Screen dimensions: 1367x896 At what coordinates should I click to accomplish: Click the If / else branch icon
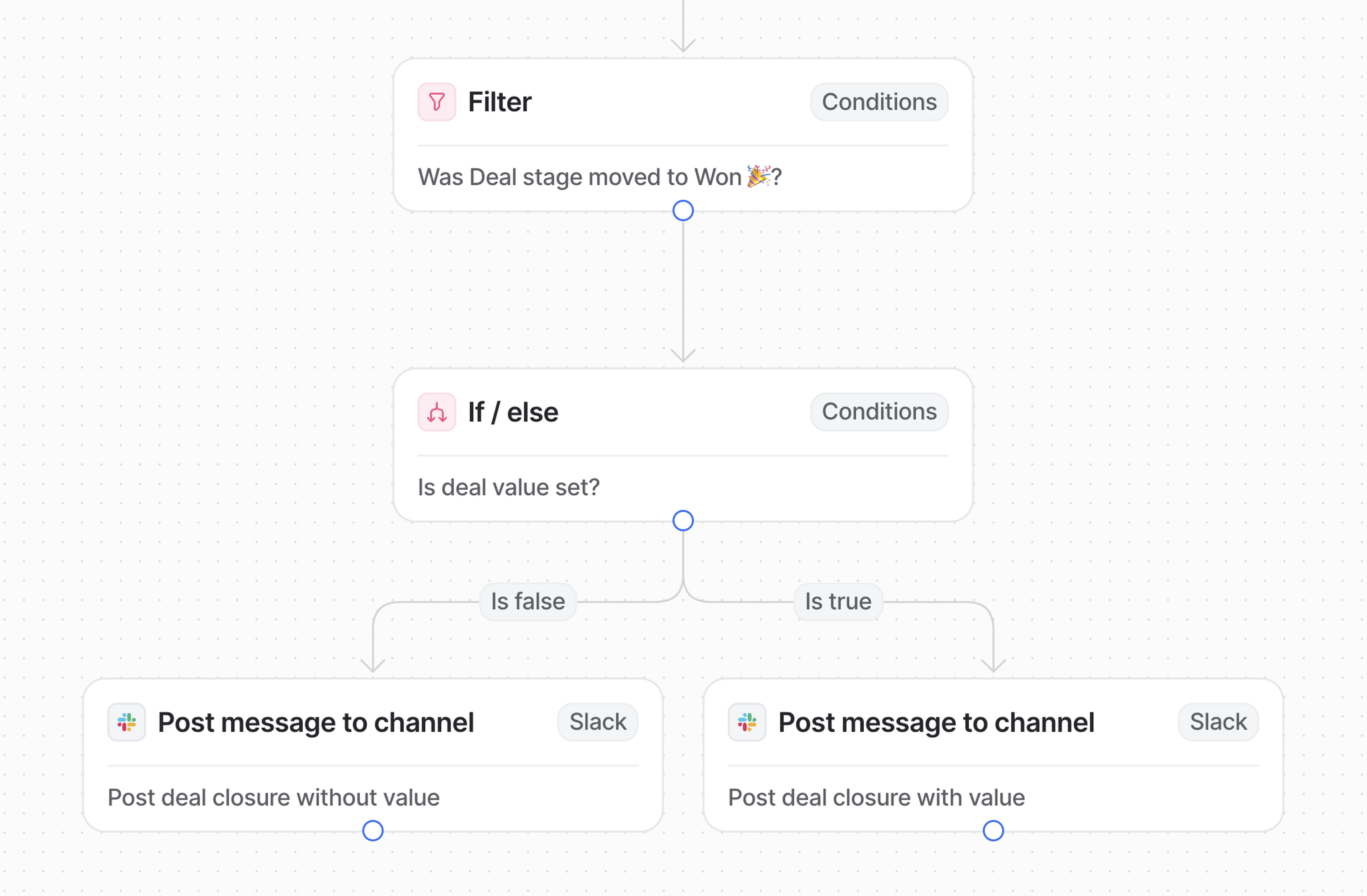click(436, 412)
